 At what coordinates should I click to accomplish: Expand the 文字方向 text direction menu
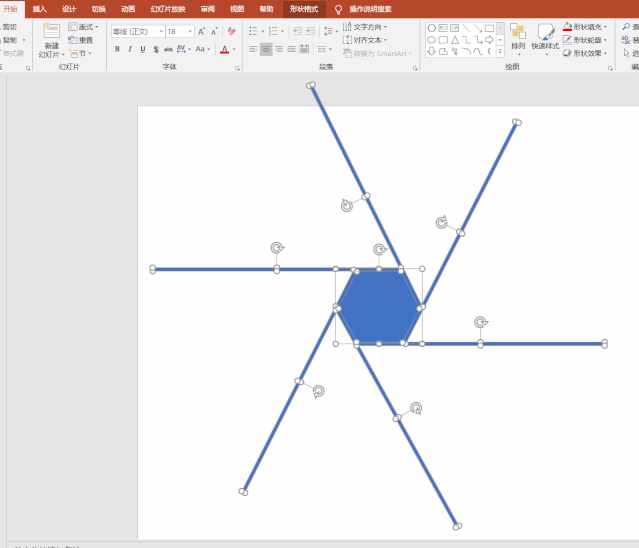point(366,27)
